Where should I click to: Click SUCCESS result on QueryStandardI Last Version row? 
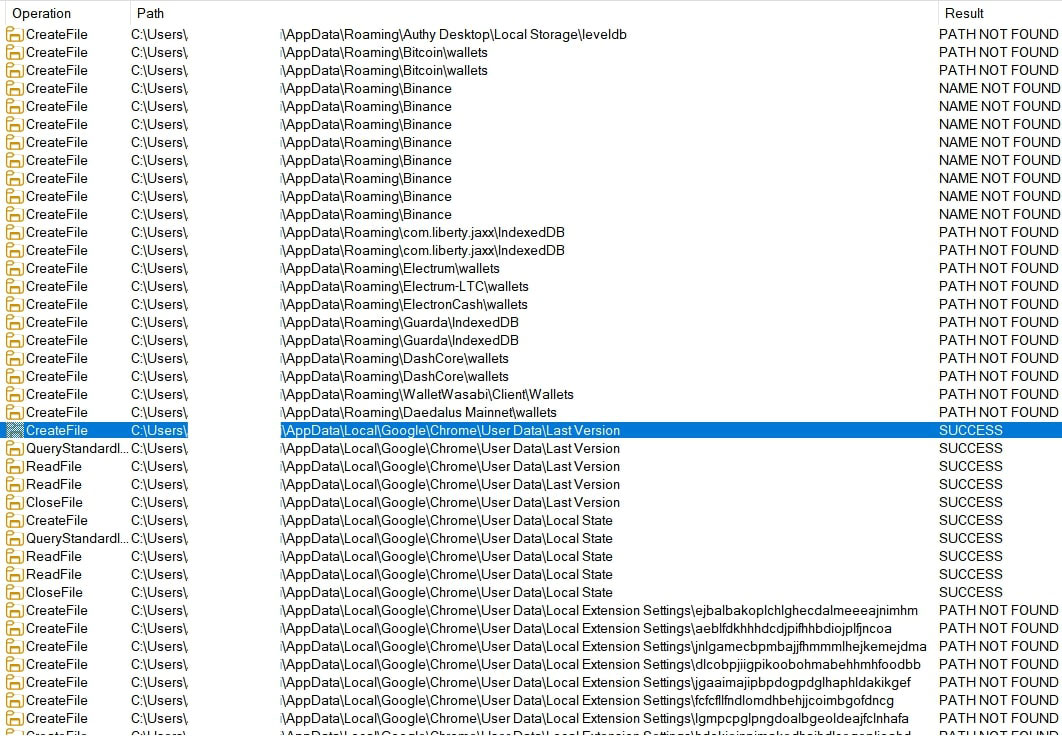coord(971,448)
